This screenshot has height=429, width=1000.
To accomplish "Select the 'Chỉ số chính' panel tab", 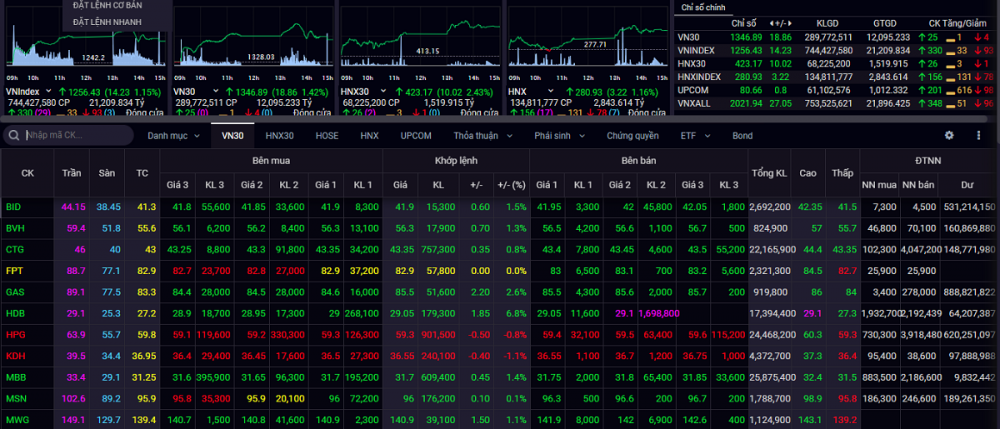I will 702,7.
